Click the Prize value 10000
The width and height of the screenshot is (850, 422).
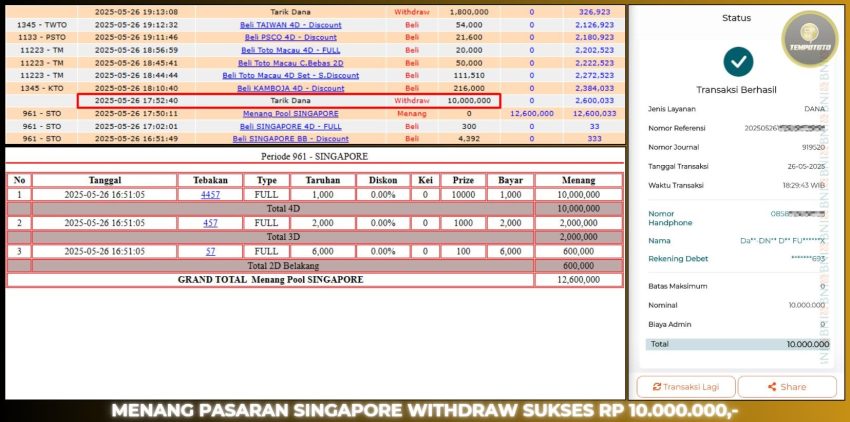click(x=463, y=194)
